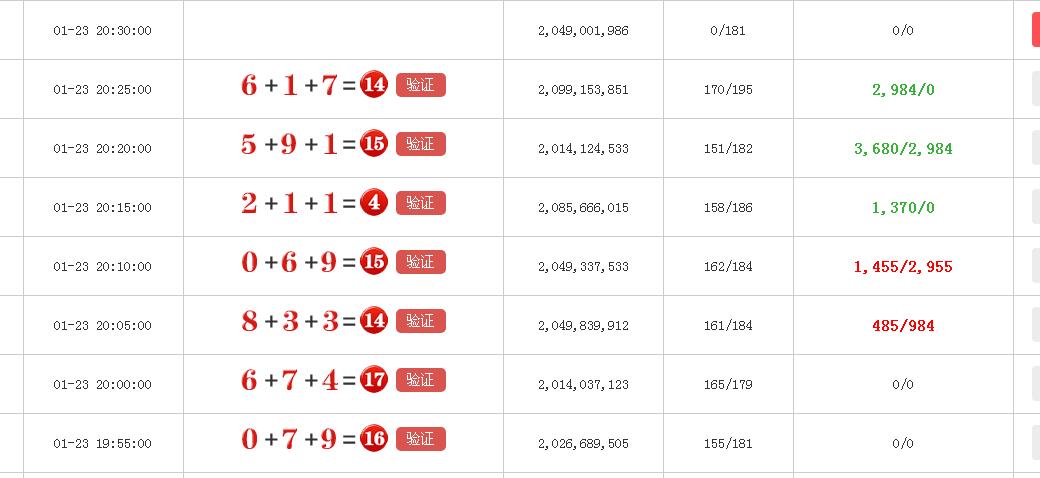Select the 01-23 20:30:00 time cell
The height and width of the screenshot is (478, 1040).
[x=102, y=30]
